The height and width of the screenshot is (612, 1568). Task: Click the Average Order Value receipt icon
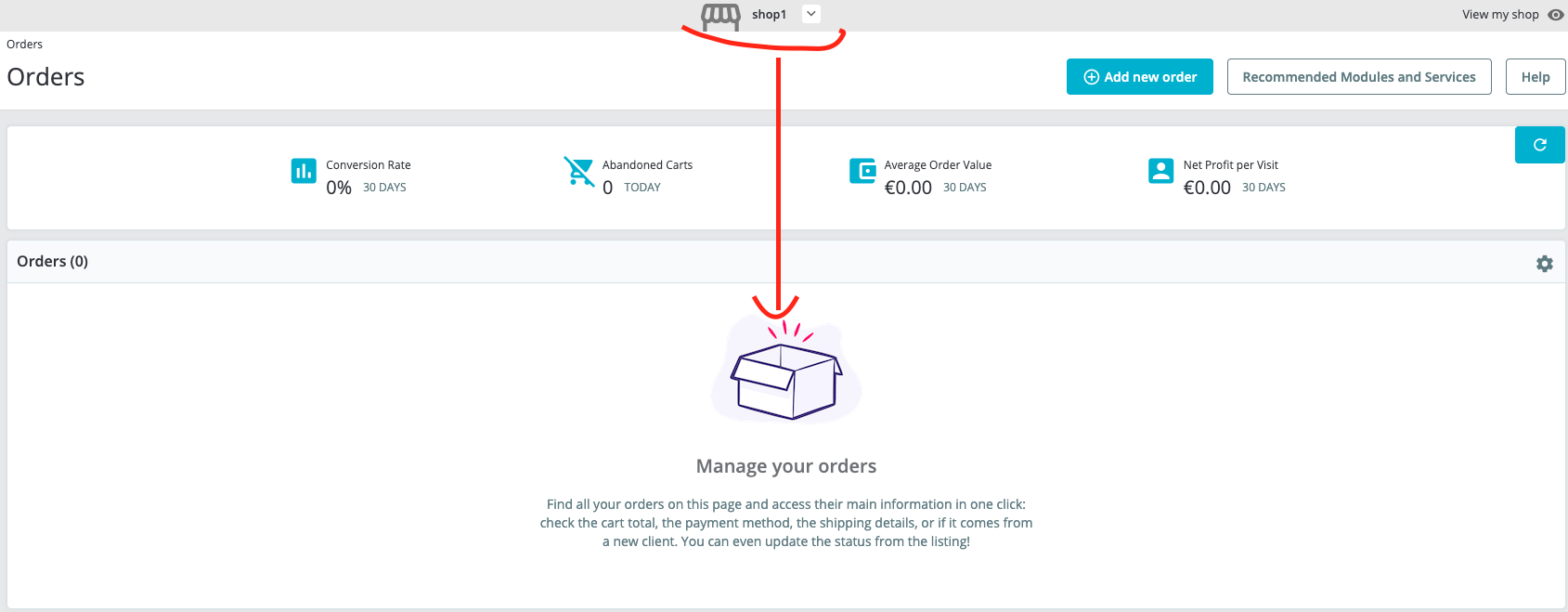pyautogui.click(x=862, y=172)
